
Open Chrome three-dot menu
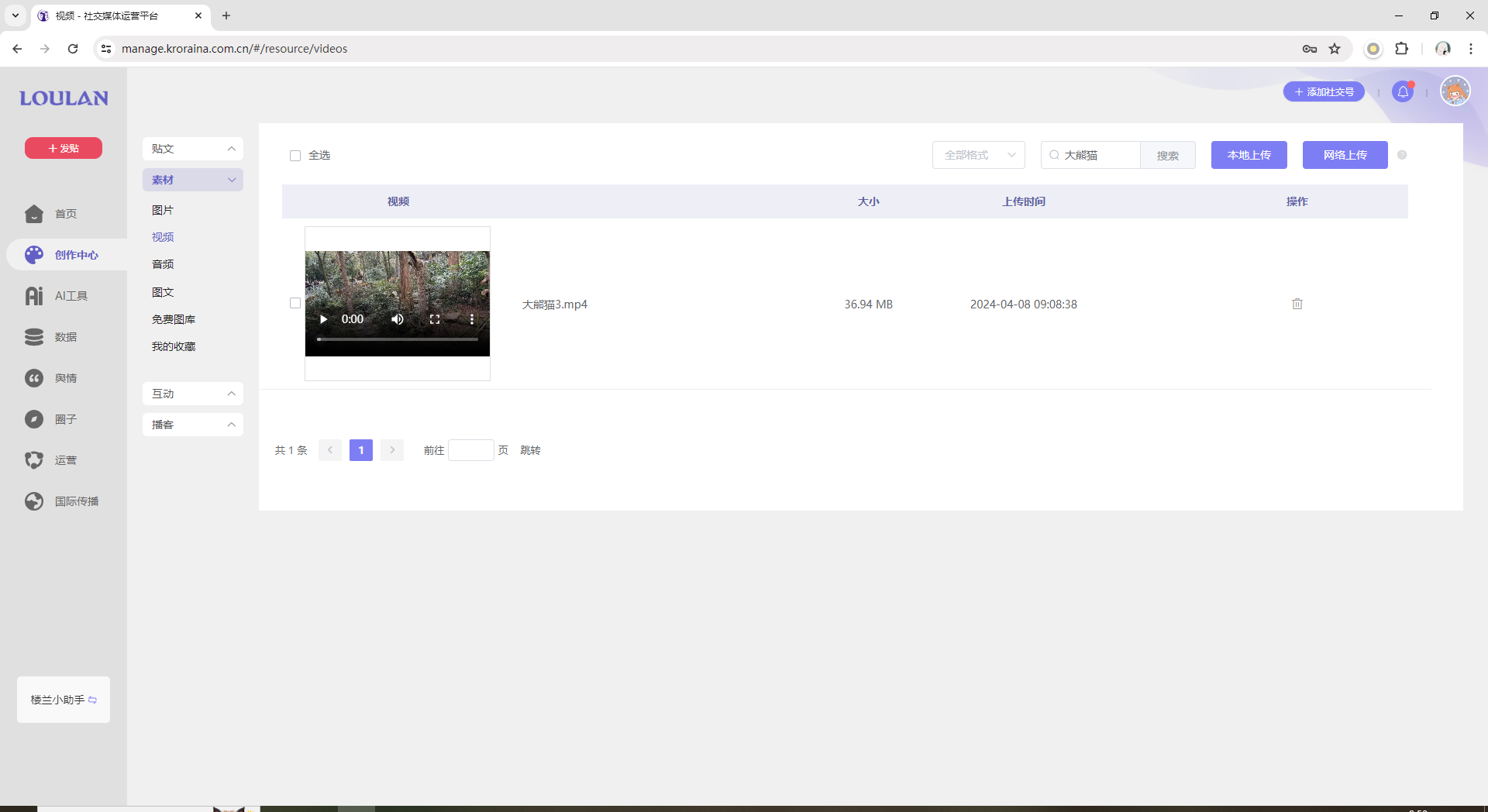point(1471,49)
